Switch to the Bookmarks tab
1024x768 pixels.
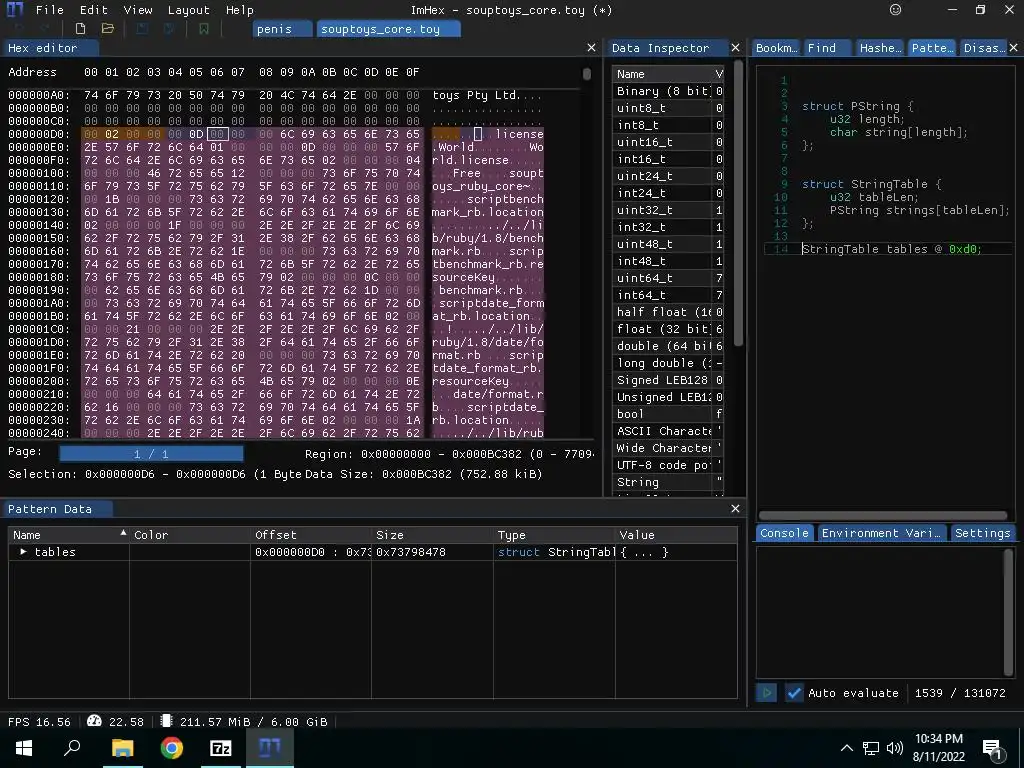pyautogui.click(x=776, y=48)
